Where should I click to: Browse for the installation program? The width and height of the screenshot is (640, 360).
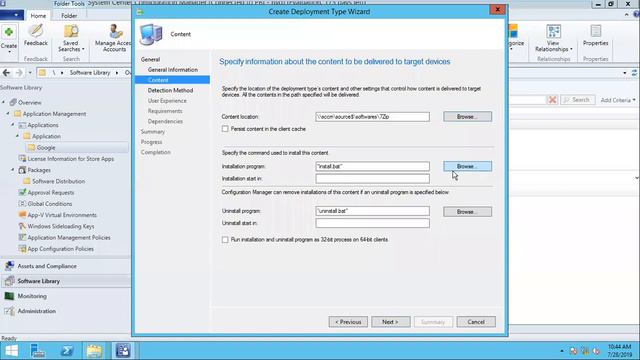coord(467,167)
